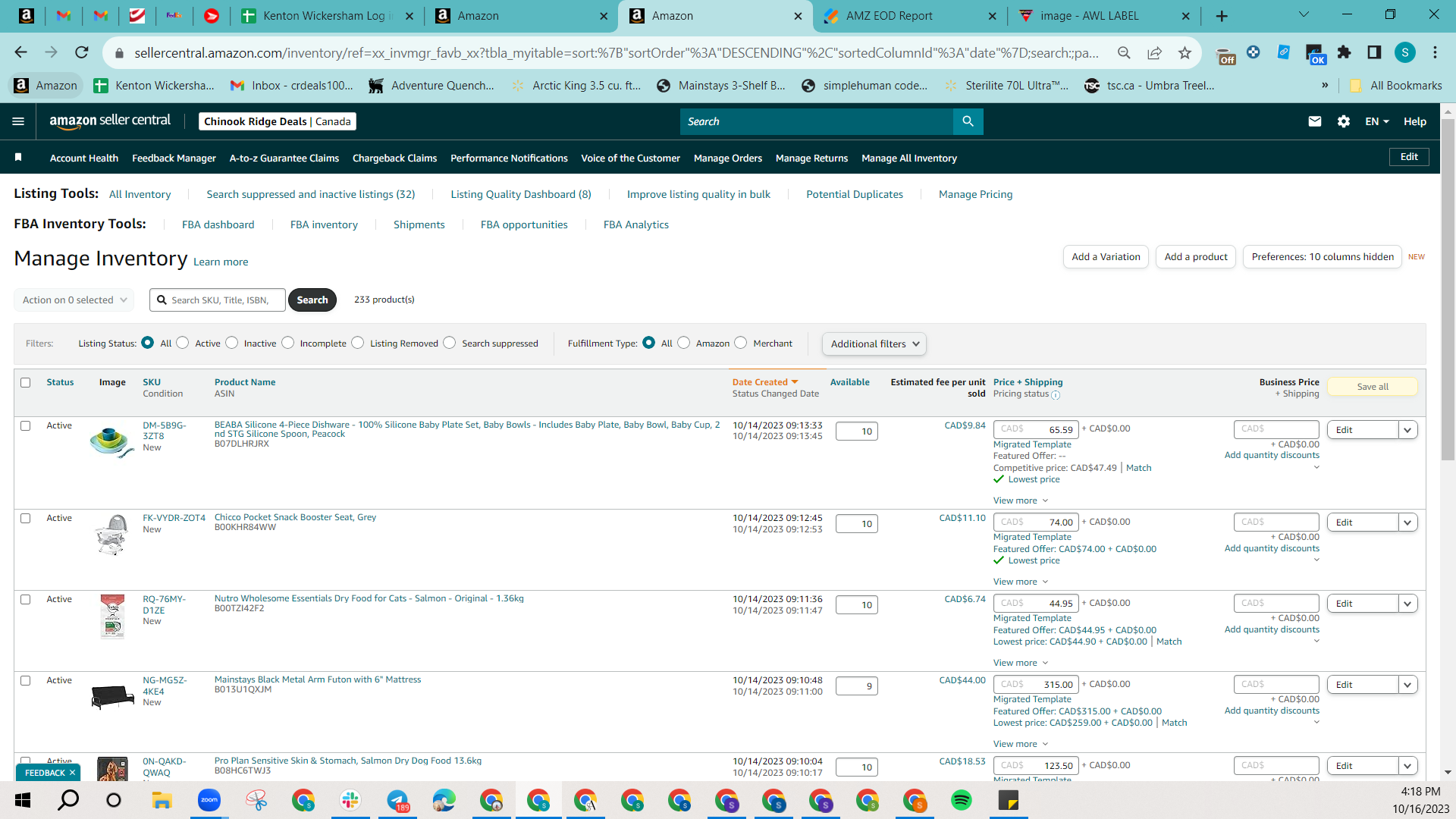Select the BEABA Silicone Dishware row checkbox
This screenshot has height=819, width=1456.
tap(26, 426)
